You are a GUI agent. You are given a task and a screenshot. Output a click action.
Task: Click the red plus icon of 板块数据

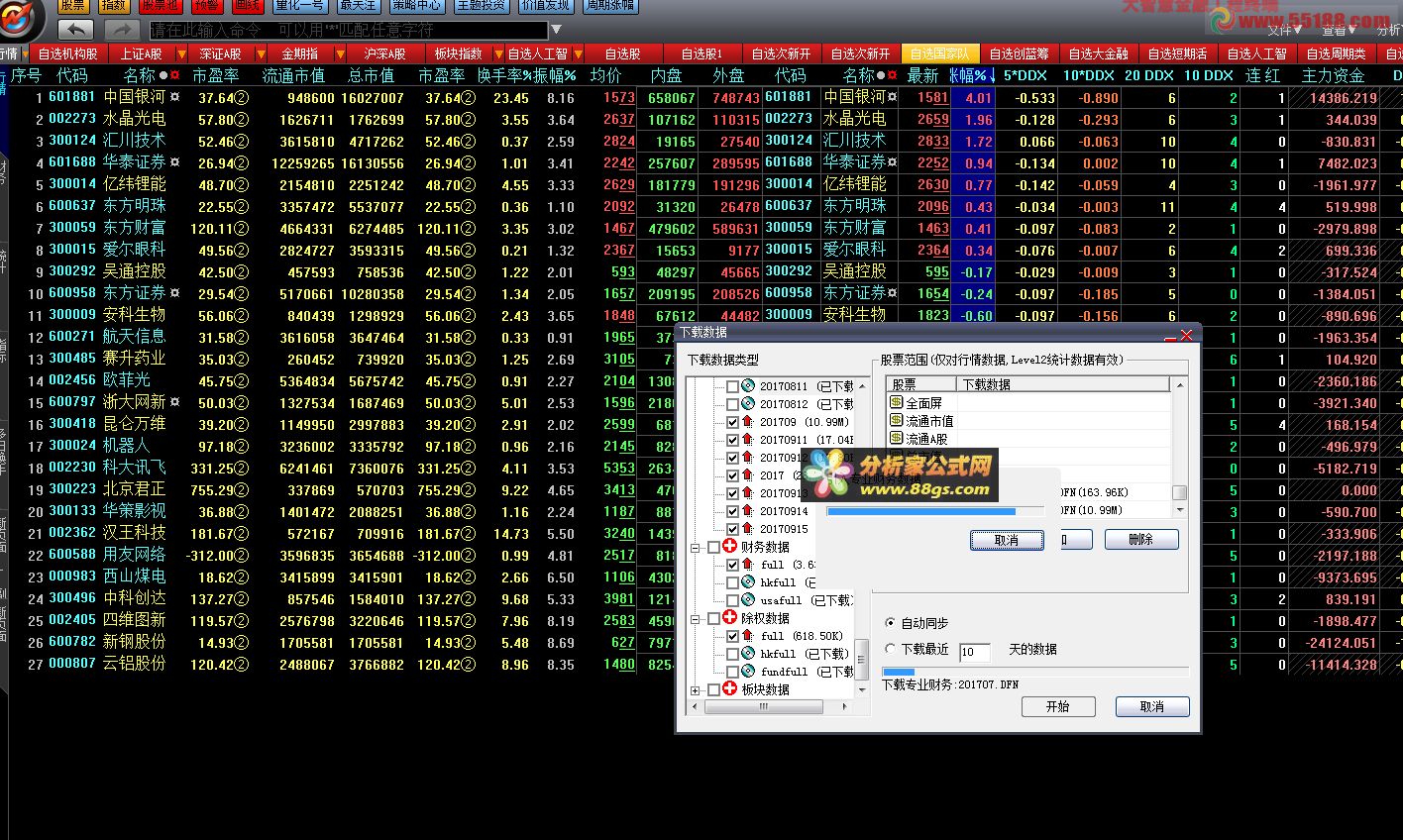click(x=730, y=689)
